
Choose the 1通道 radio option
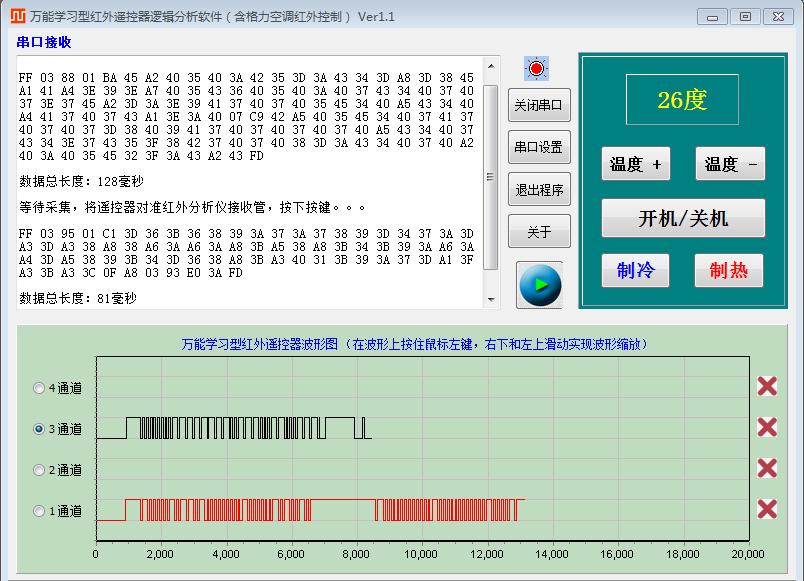(40, 511)
